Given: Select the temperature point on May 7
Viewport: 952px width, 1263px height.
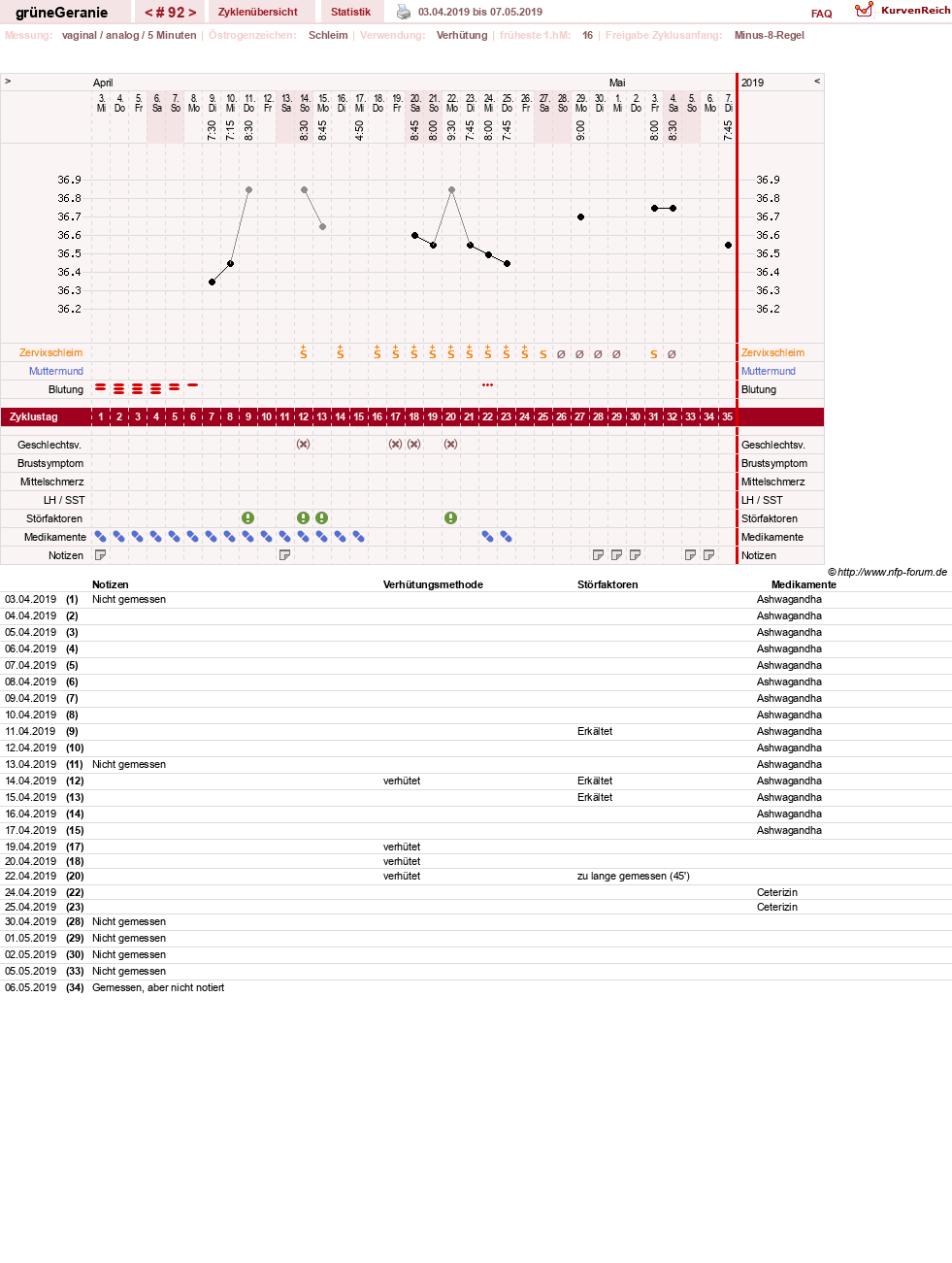Looking at the screenshot, I should tap(729, 246).
